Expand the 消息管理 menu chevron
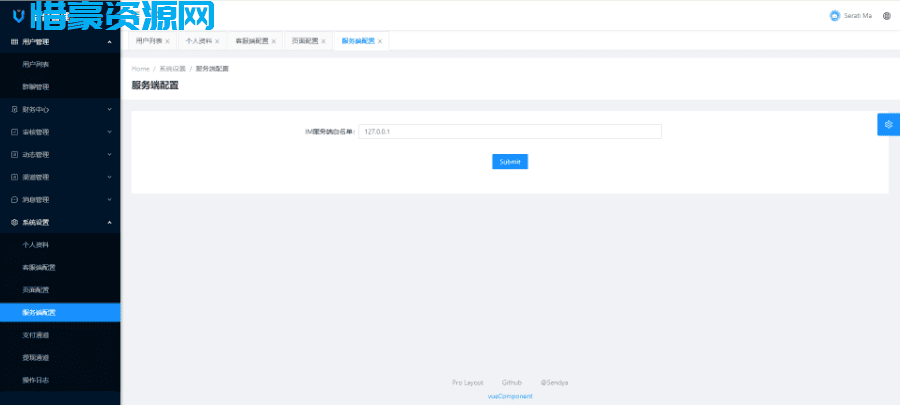 tap(109, 200)
